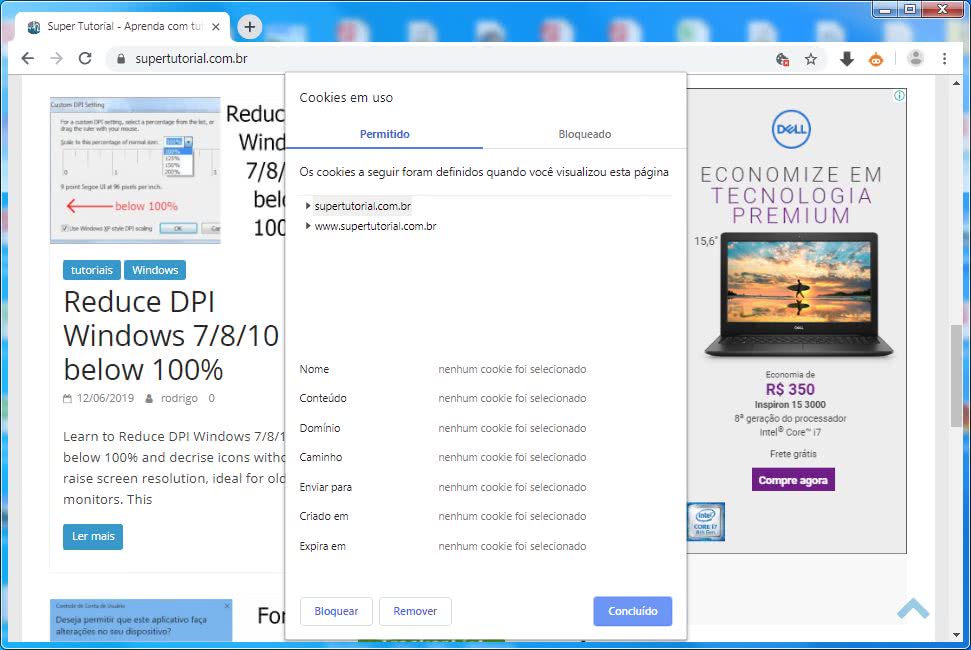Click the scroll-to-top arrow on the page

coord(913,609)
